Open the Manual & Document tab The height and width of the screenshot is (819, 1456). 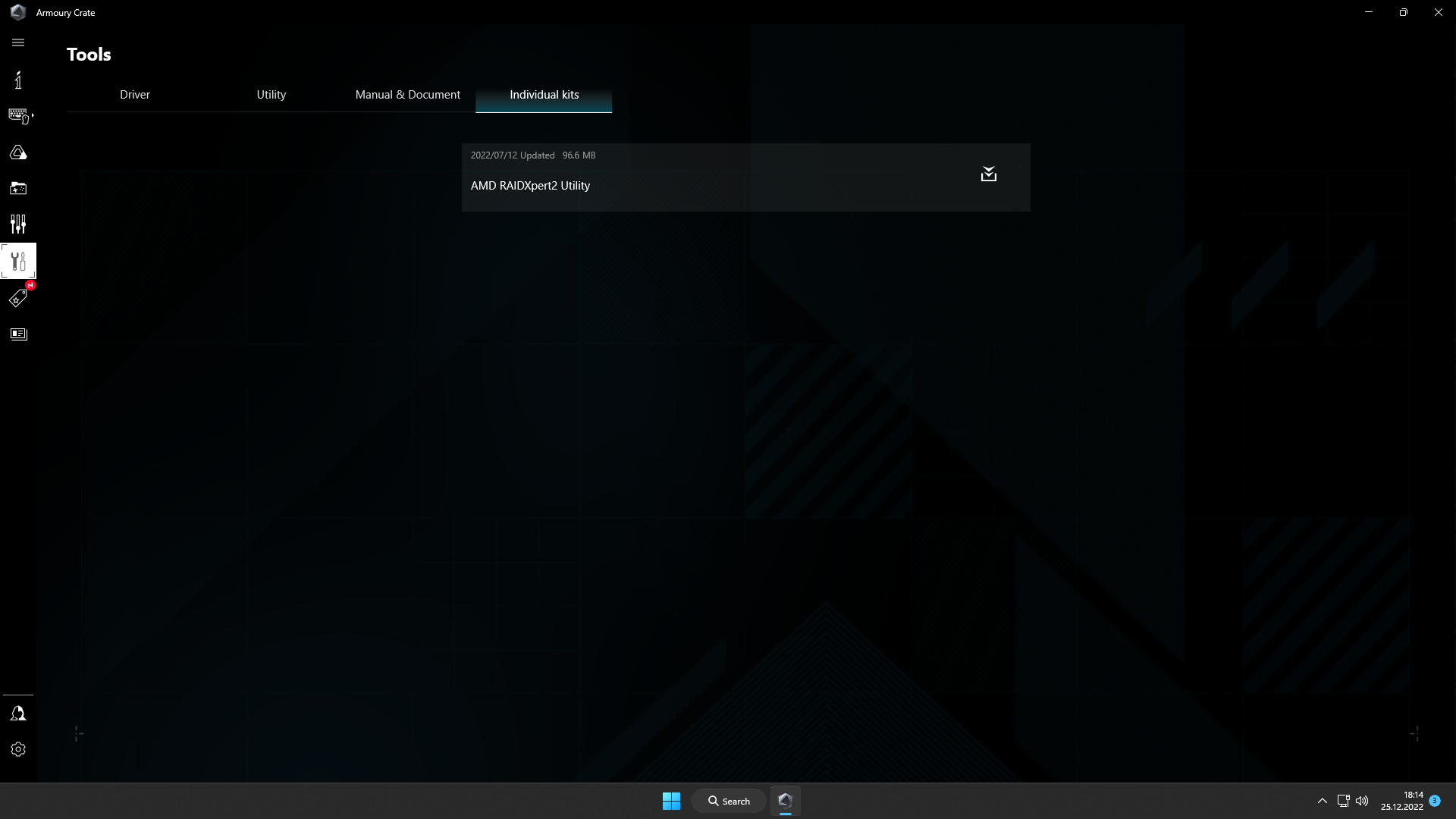point(407,95)
